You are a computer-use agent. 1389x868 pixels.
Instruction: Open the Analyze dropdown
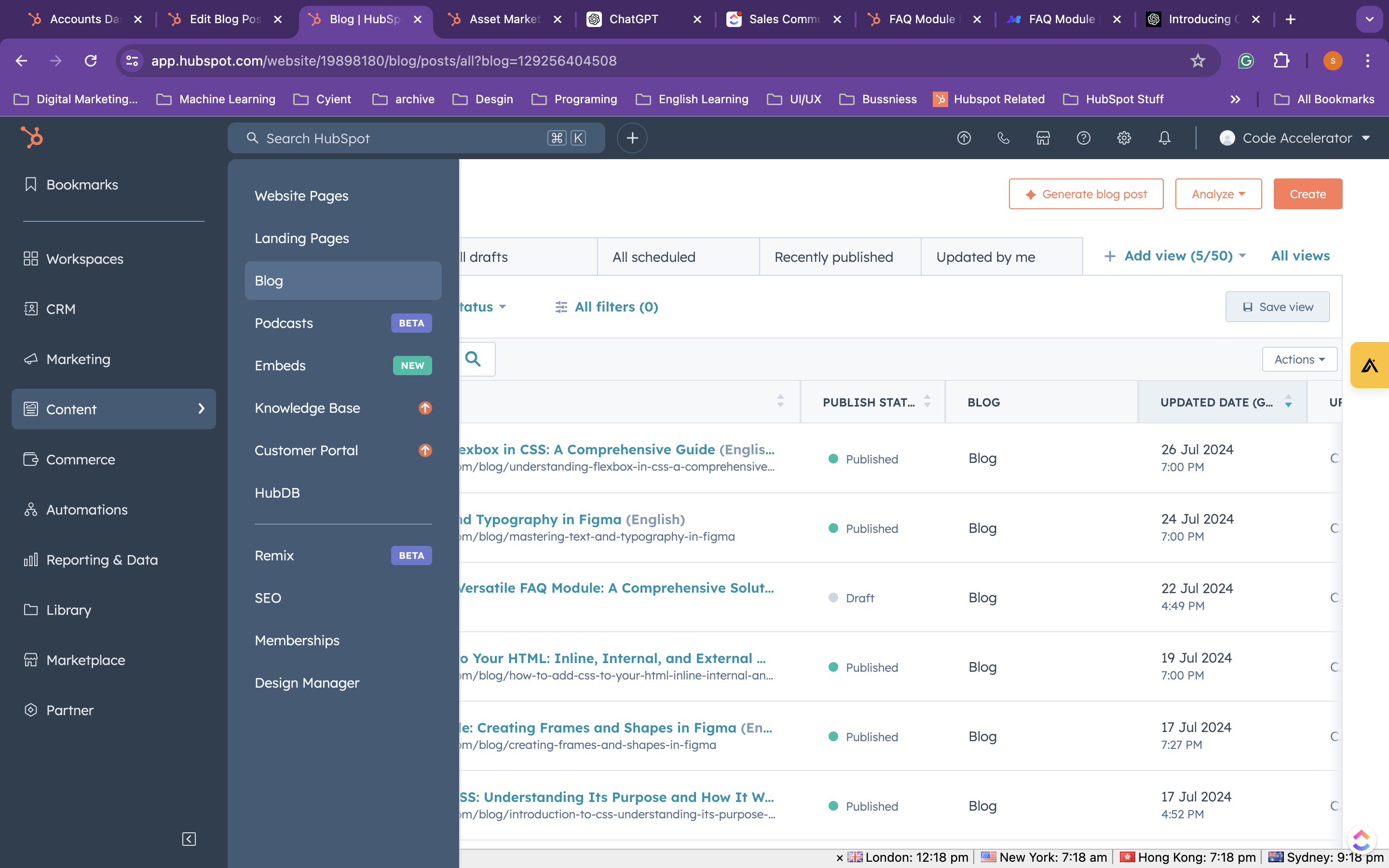point(1218,194)
